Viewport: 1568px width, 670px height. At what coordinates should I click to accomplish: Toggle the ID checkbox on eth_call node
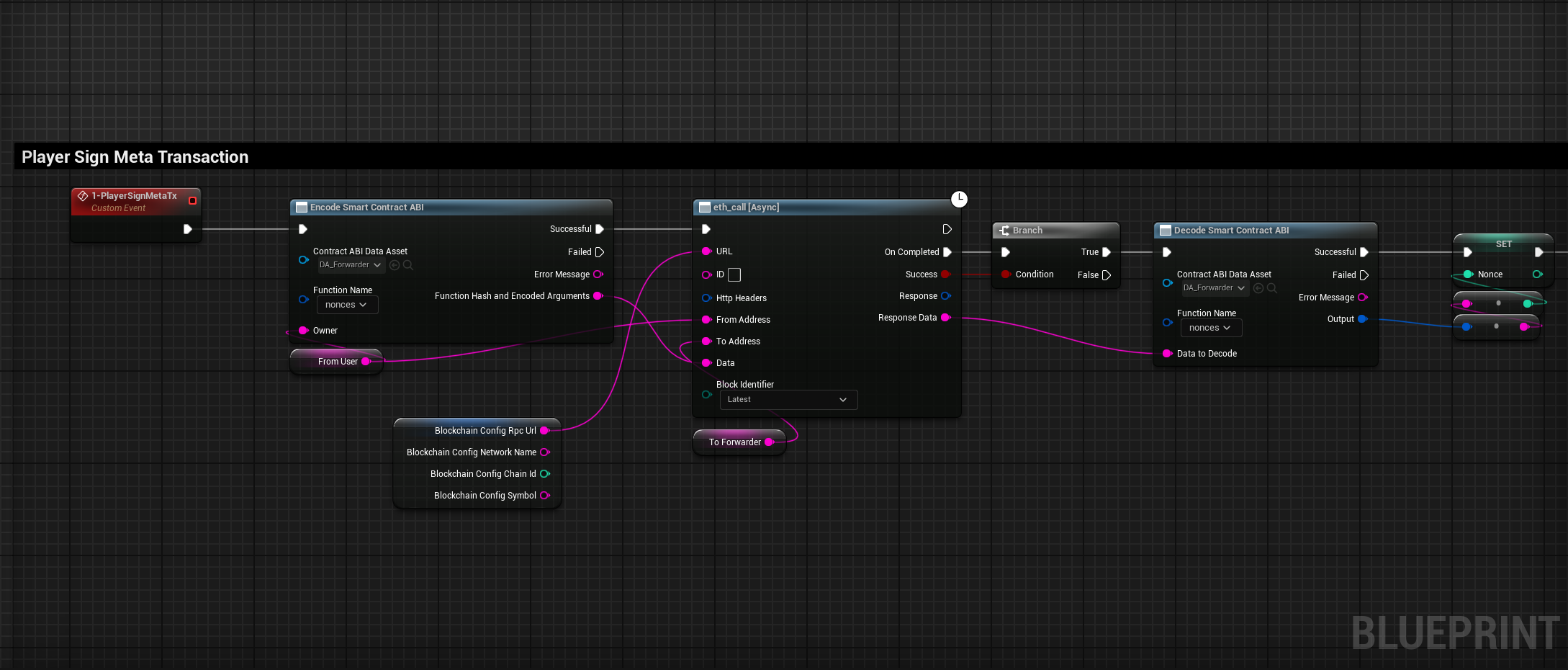(x=734, y=274)
